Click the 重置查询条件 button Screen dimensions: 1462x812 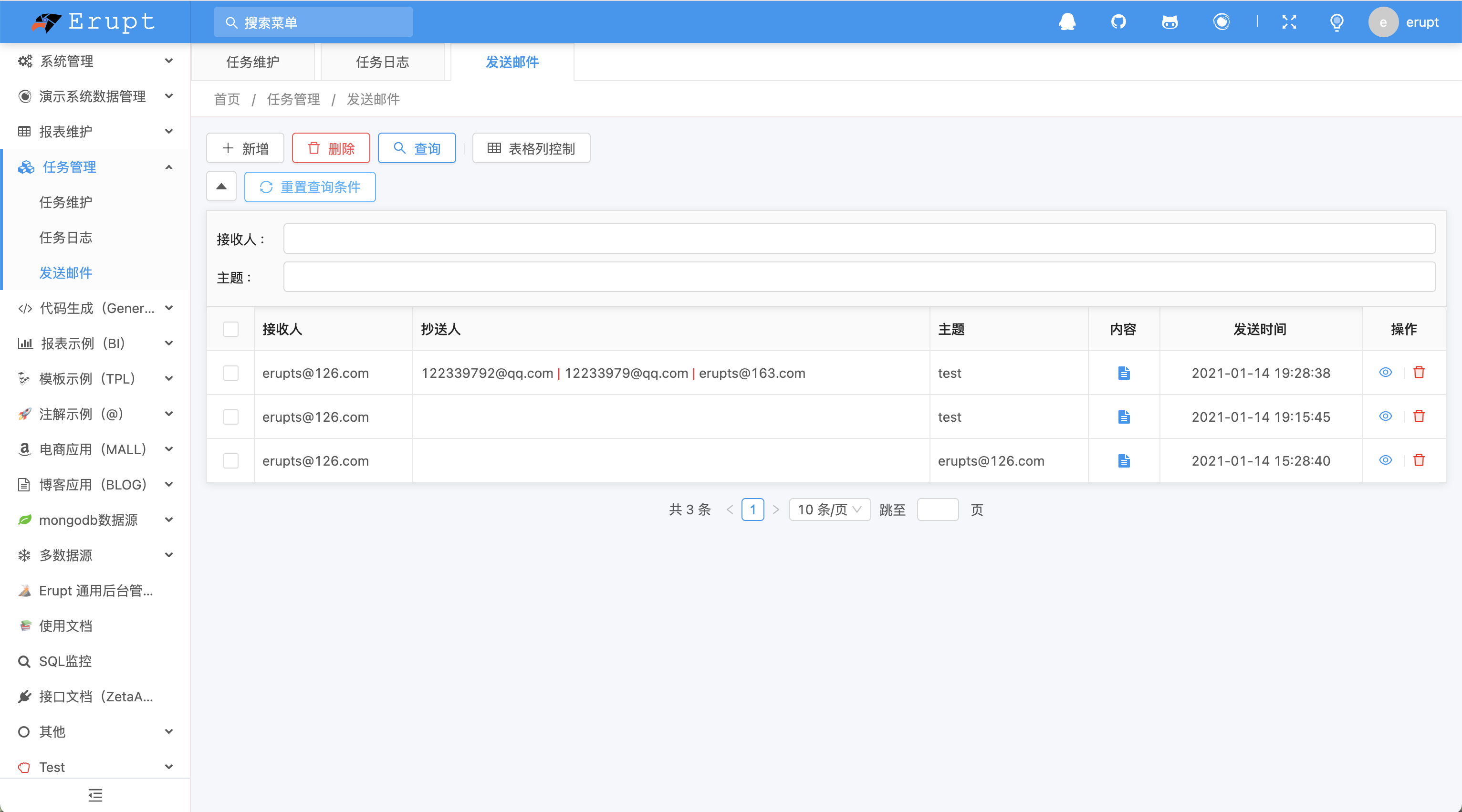pyautogui.click(x=310, y=187)
